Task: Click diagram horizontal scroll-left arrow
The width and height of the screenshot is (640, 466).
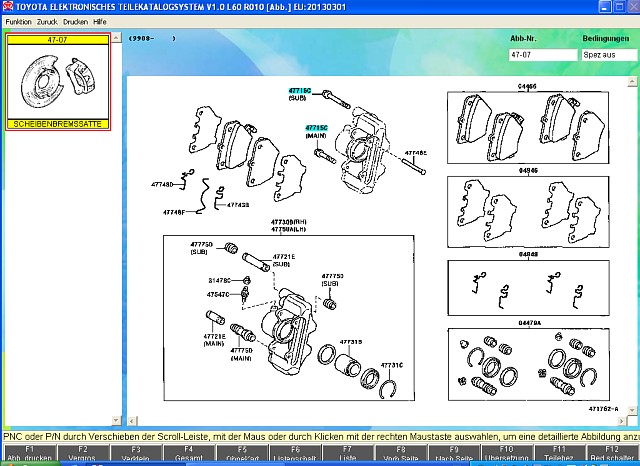Action: [132, 421]
